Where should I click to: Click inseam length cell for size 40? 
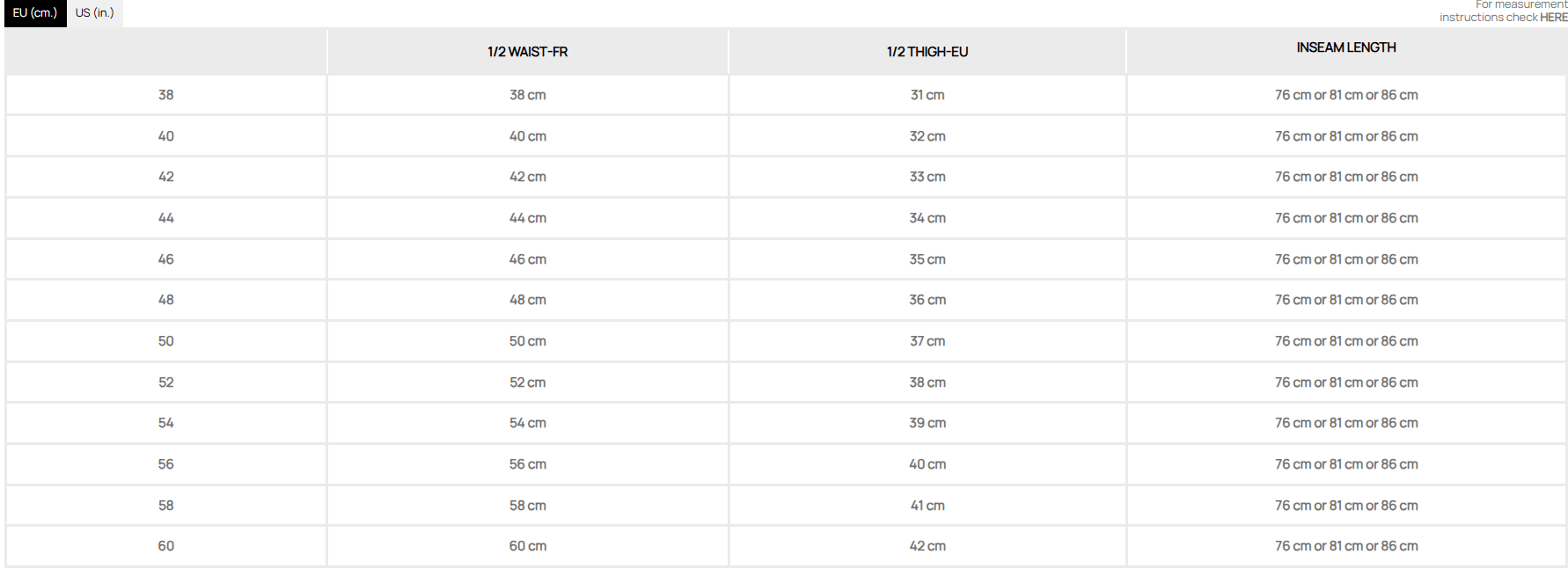[x=1346, y=136]
